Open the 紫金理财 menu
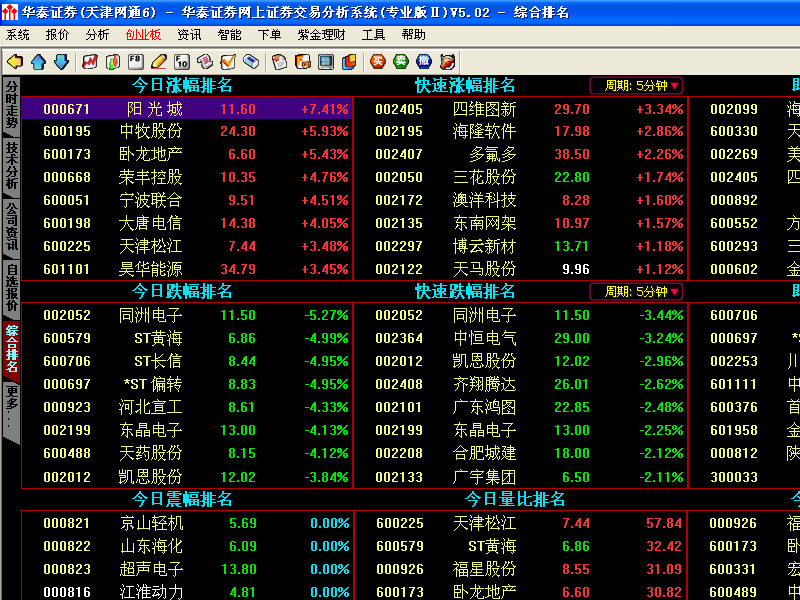The width and height of the screenshot is (800, 600). click(x=321, y=35)
